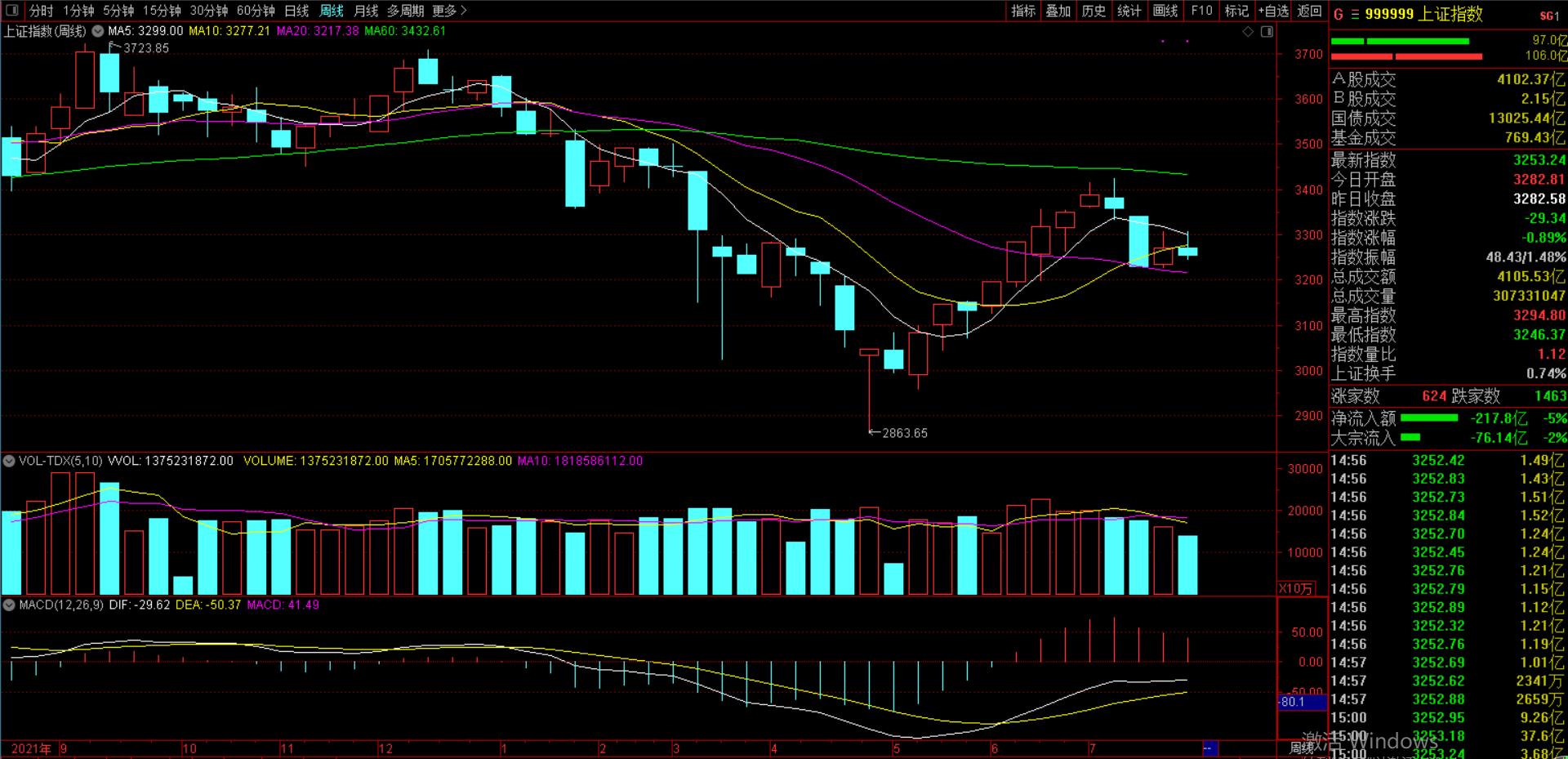Click the 3723.85 high price label

146,48
